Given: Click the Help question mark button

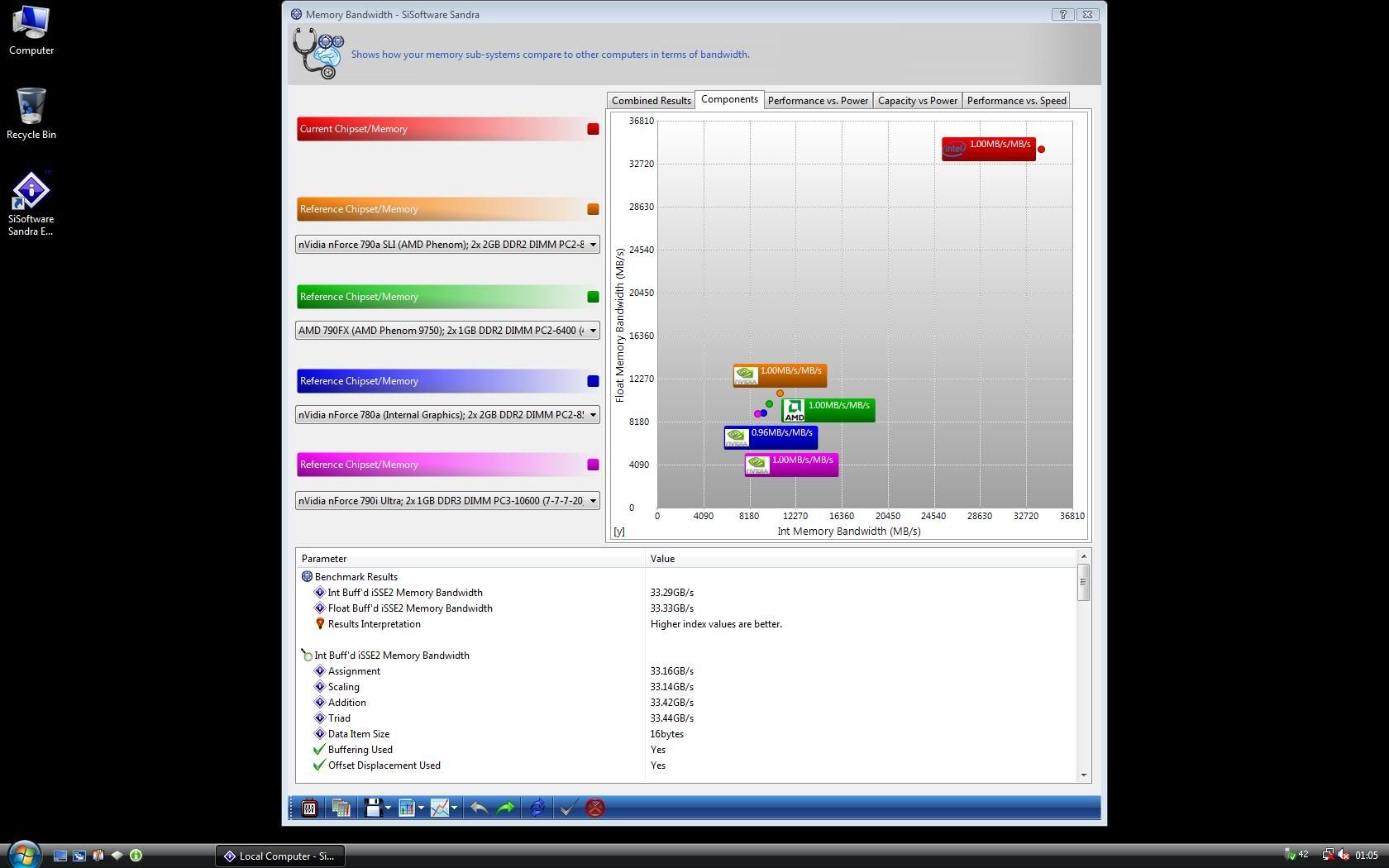Looking at the screenshot, I should (x=1062, y=14).
